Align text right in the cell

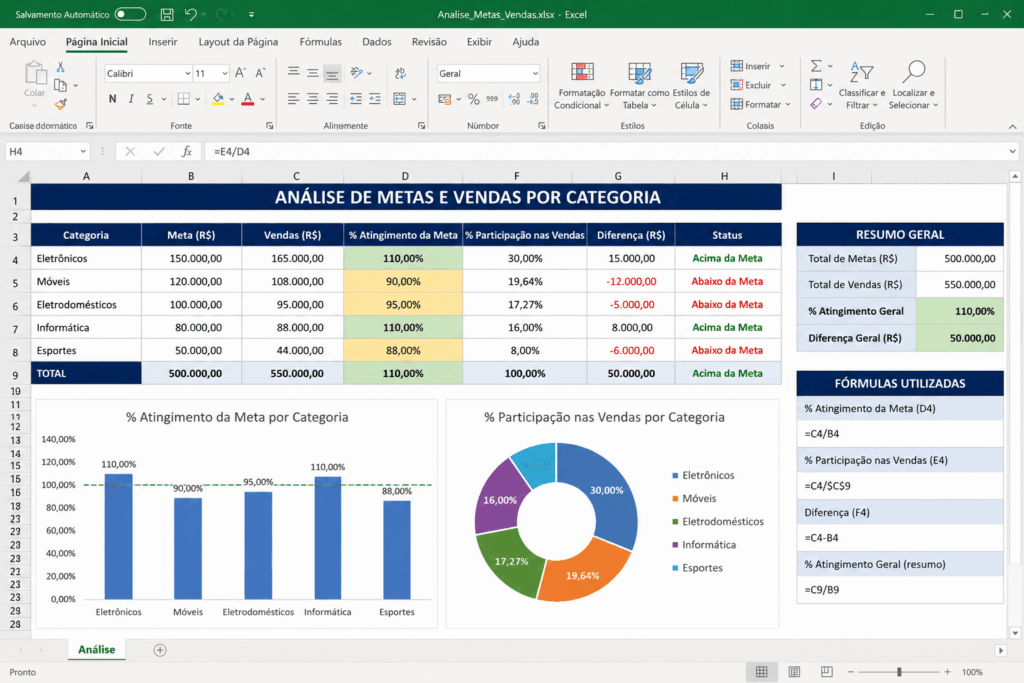click(x=332, y=99)
